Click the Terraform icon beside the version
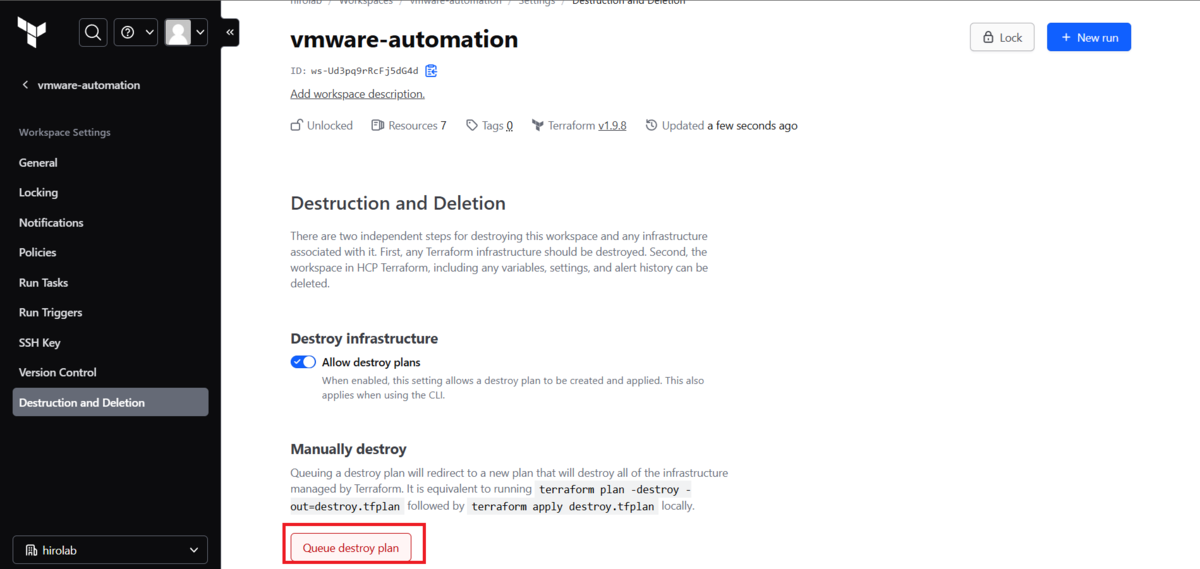 pos(537,126)
